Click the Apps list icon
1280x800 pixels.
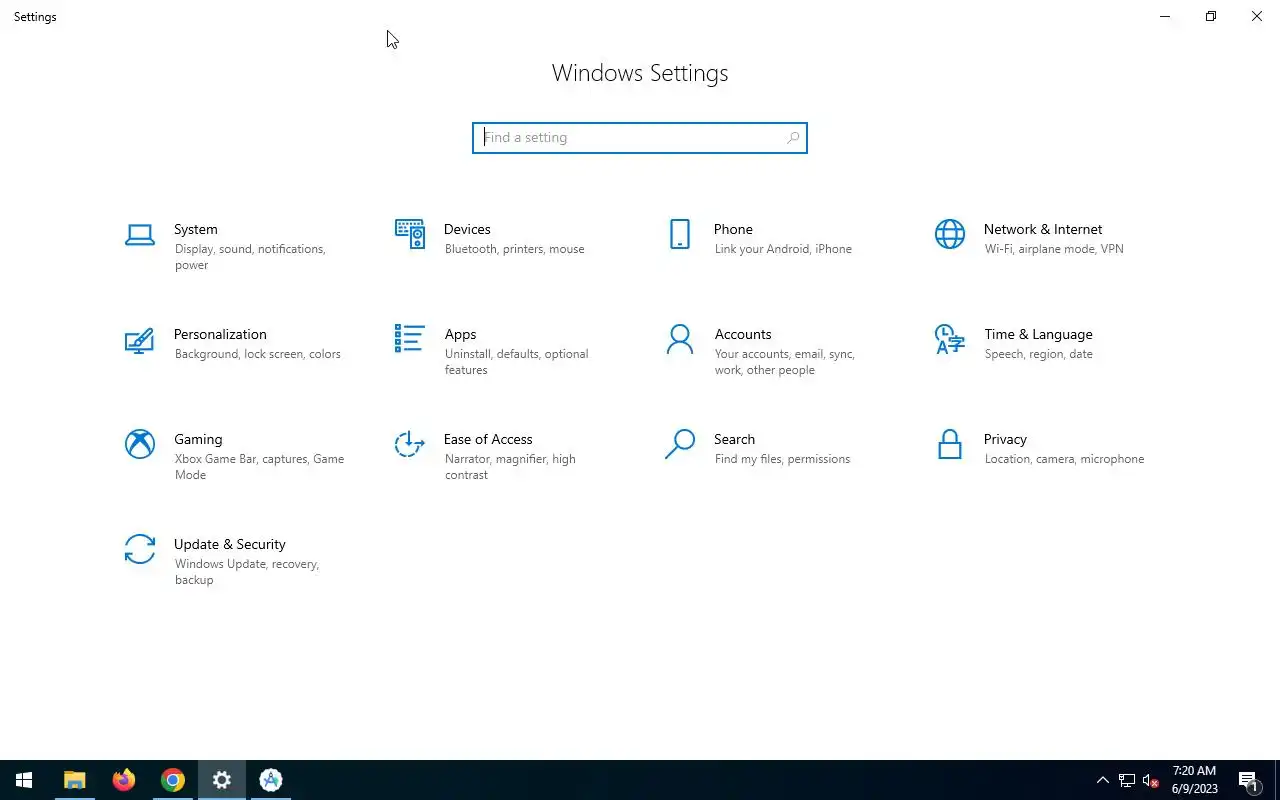click(x=410, y=339)
